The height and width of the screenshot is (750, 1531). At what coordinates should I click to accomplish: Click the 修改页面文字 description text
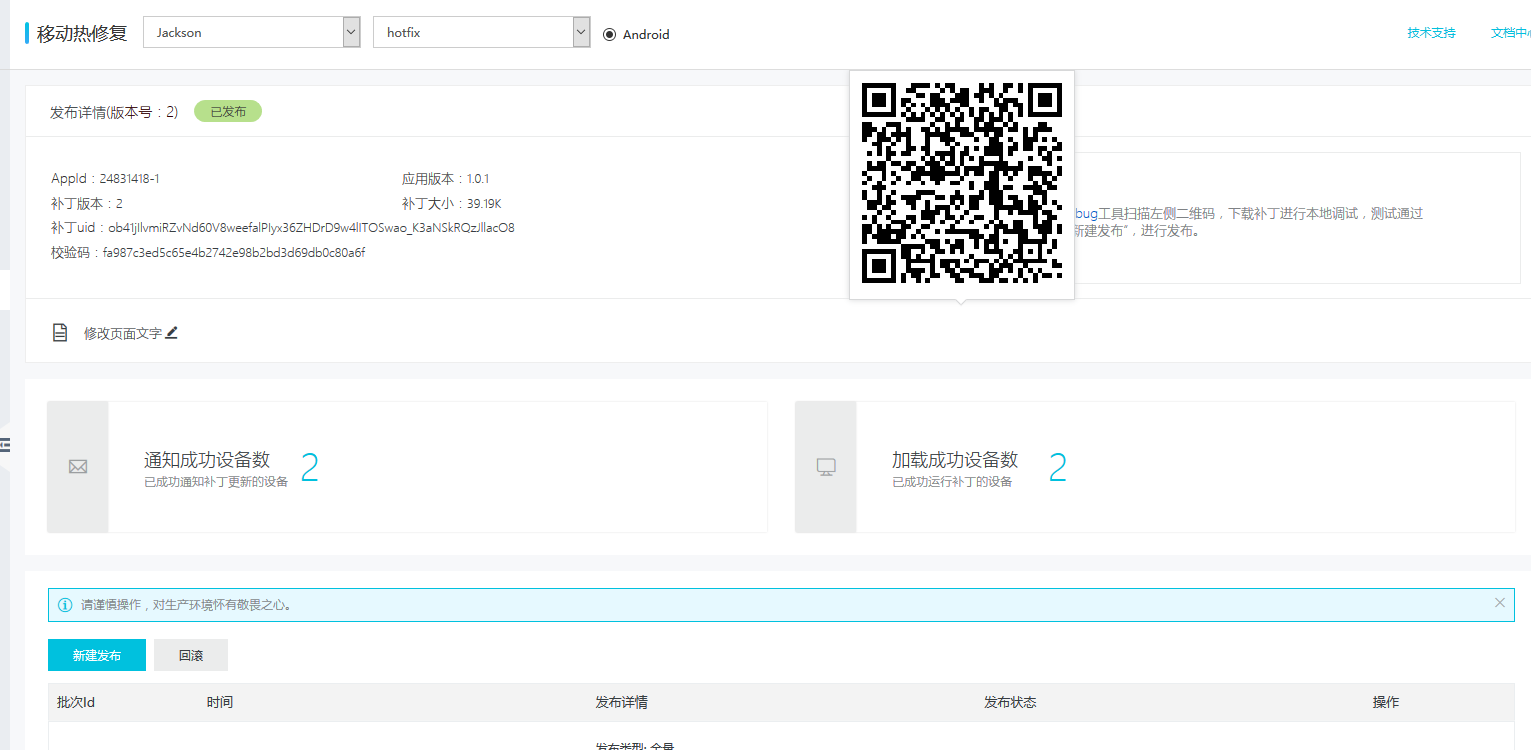click(123, 333)
